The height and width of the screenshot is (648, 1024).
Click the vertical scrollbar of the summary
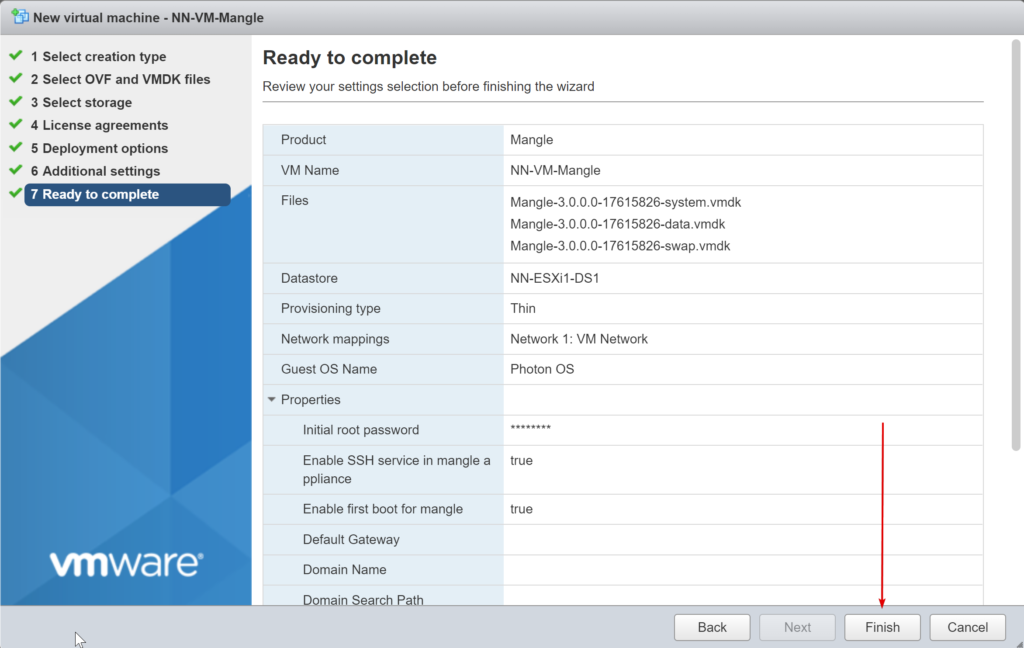coord(1016,245)
